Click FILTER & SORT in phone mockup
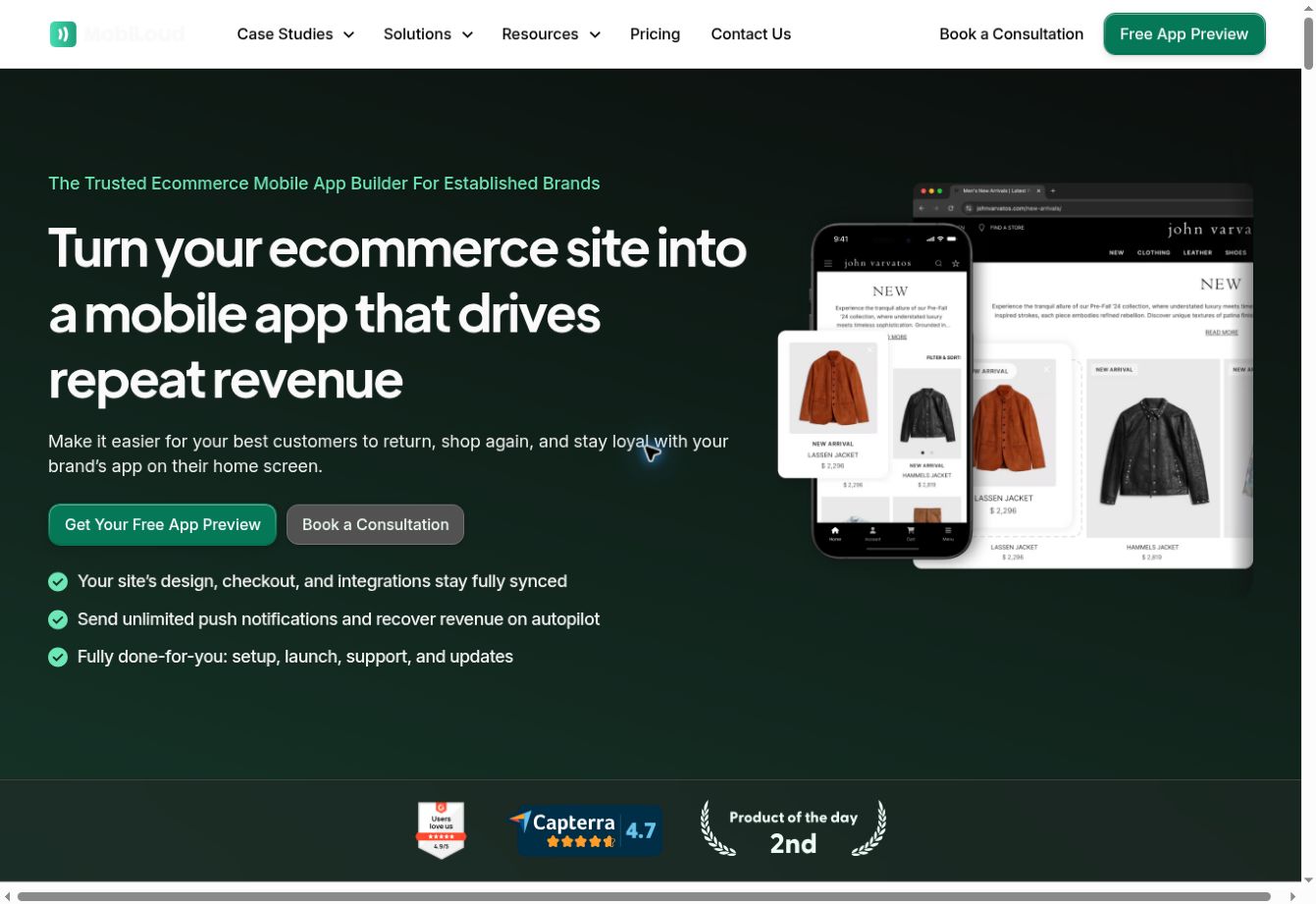Image resolution: width=1316 pixels, height=904 pixels. point(943,357)
